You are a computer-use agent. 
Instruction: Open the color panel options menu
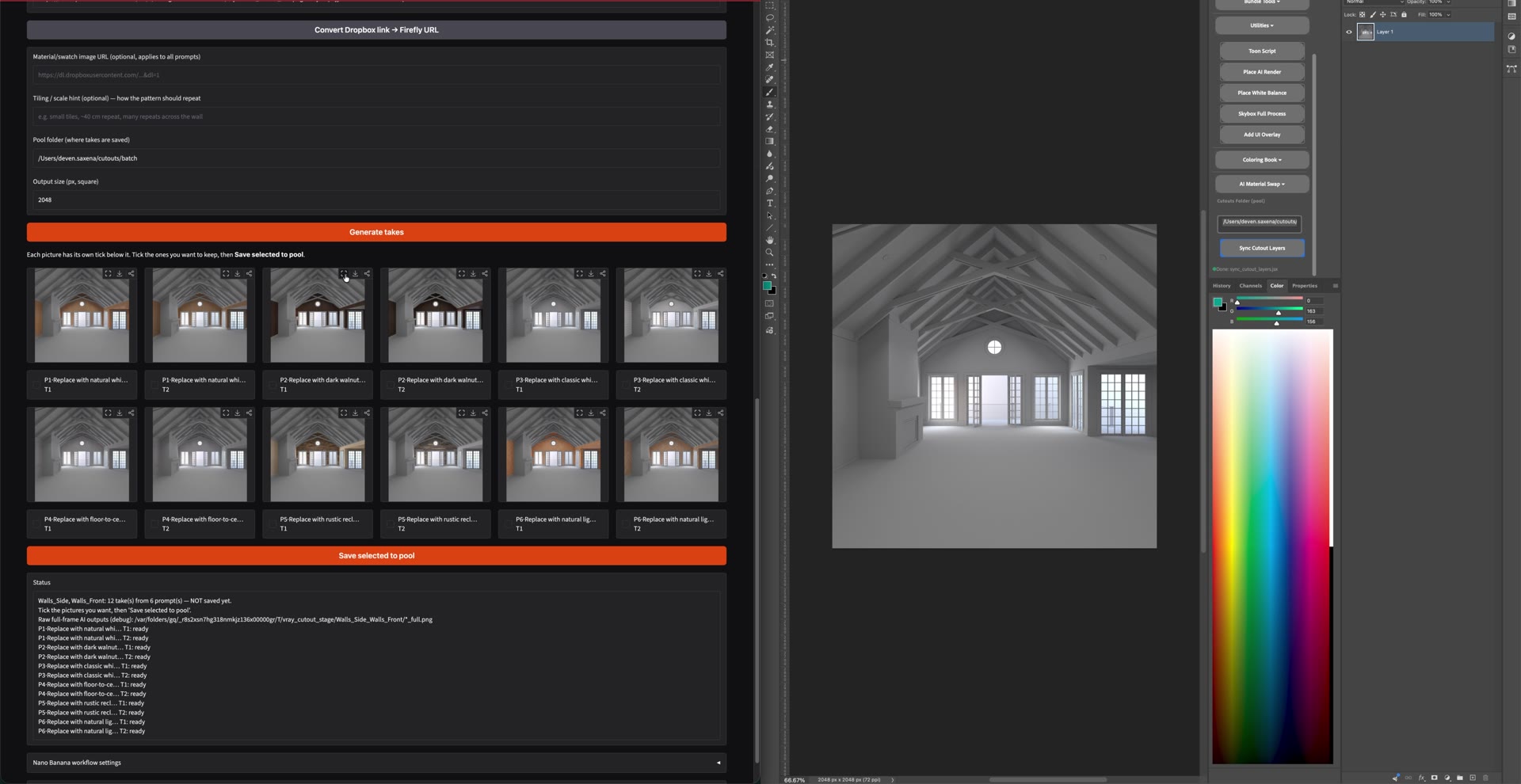1335,286
